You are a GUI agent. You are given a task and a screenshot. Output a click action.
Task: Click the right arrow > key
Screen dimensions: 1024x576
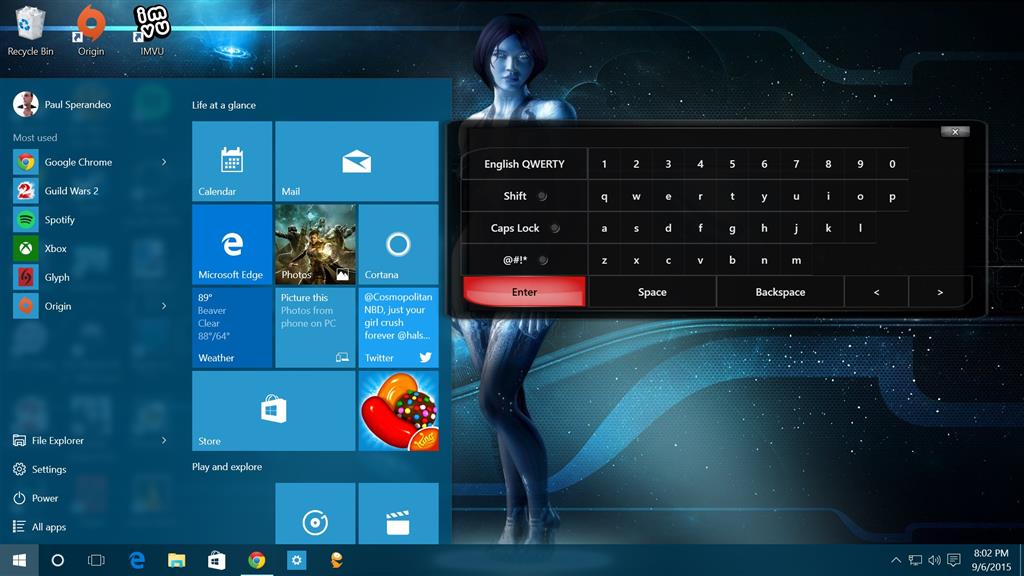(x=940, y=292)
